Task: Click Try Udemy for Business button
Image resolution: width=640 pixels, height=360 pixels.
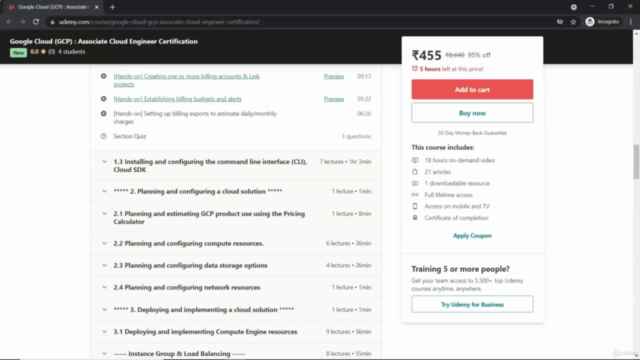Action: pos(472,304)
